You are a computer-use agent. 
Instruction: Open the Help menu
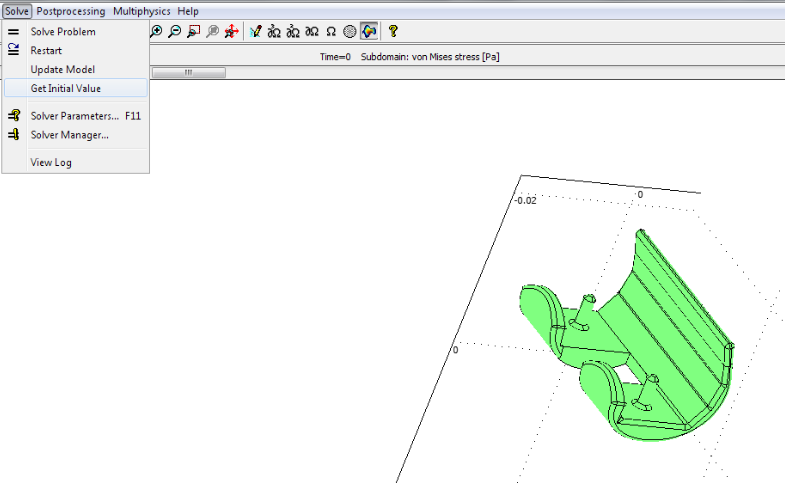tap(188, 11)
